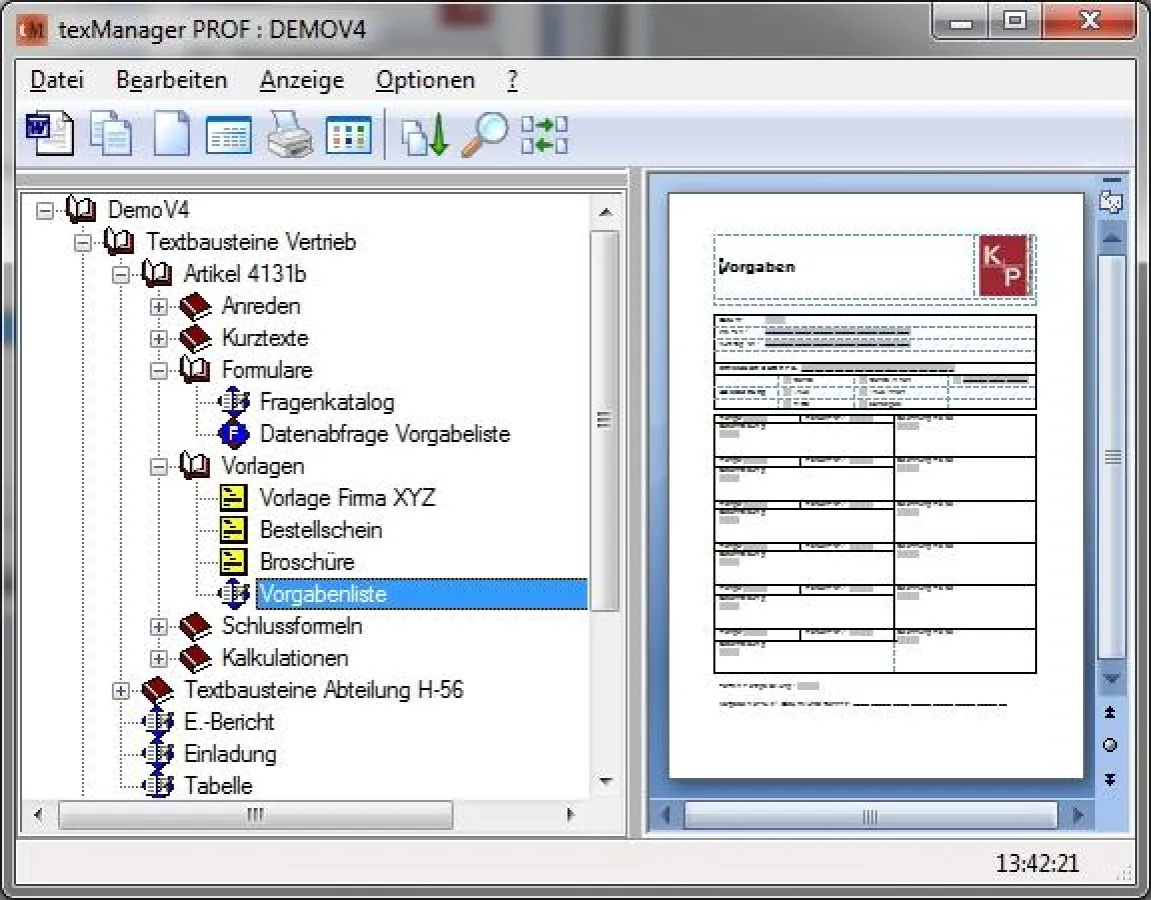Screen dimensions: 1151x900
Task: Collapse the Formulare node
Action: tap(158, 370)
